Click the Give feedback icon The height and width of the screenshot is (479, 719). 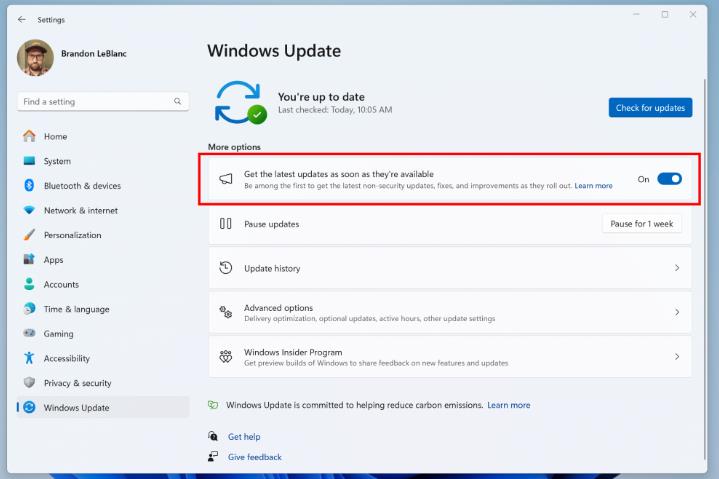(213, 456)
